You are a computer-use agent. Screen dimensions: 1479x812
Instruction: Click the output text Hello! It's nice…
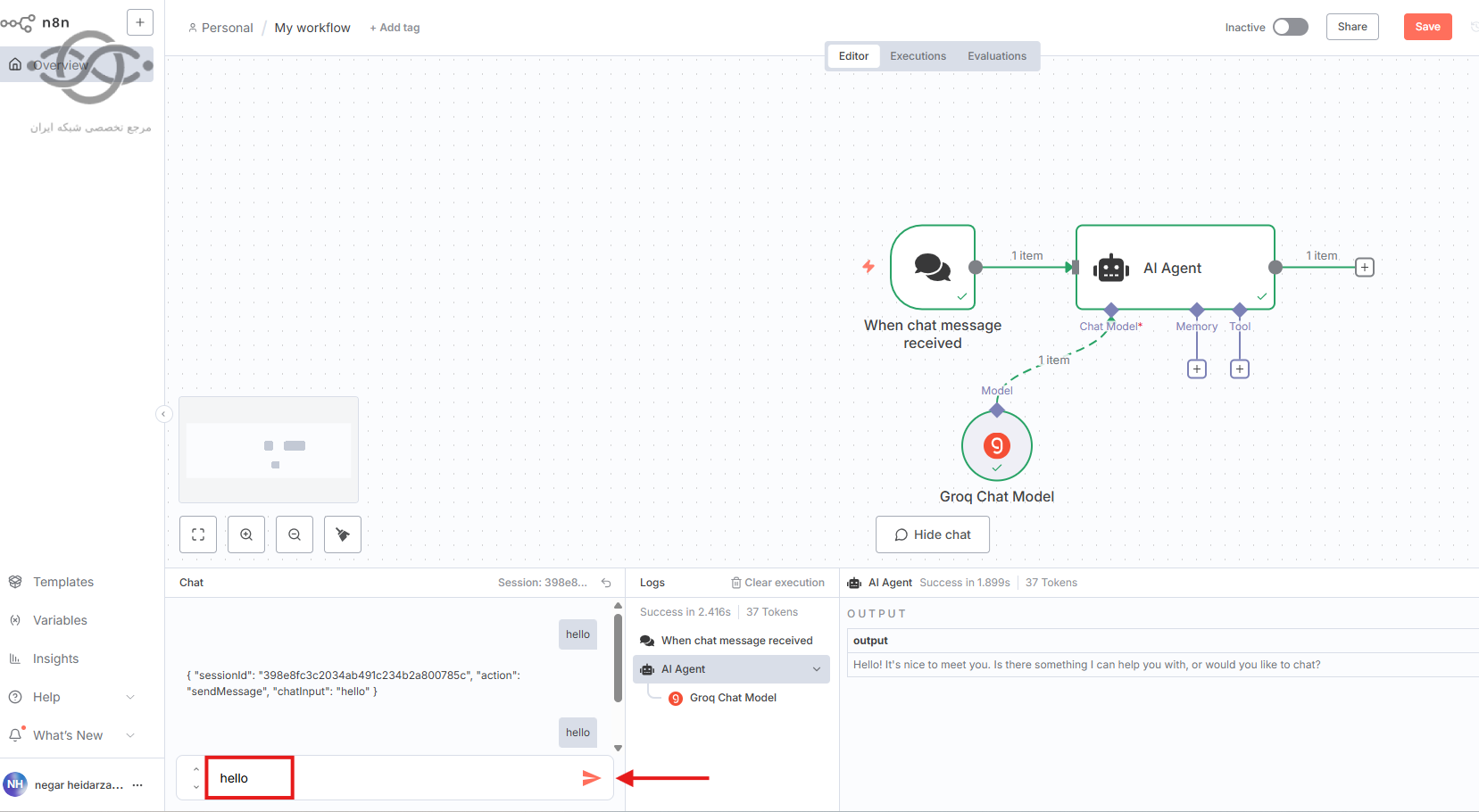pos(1086,665)
